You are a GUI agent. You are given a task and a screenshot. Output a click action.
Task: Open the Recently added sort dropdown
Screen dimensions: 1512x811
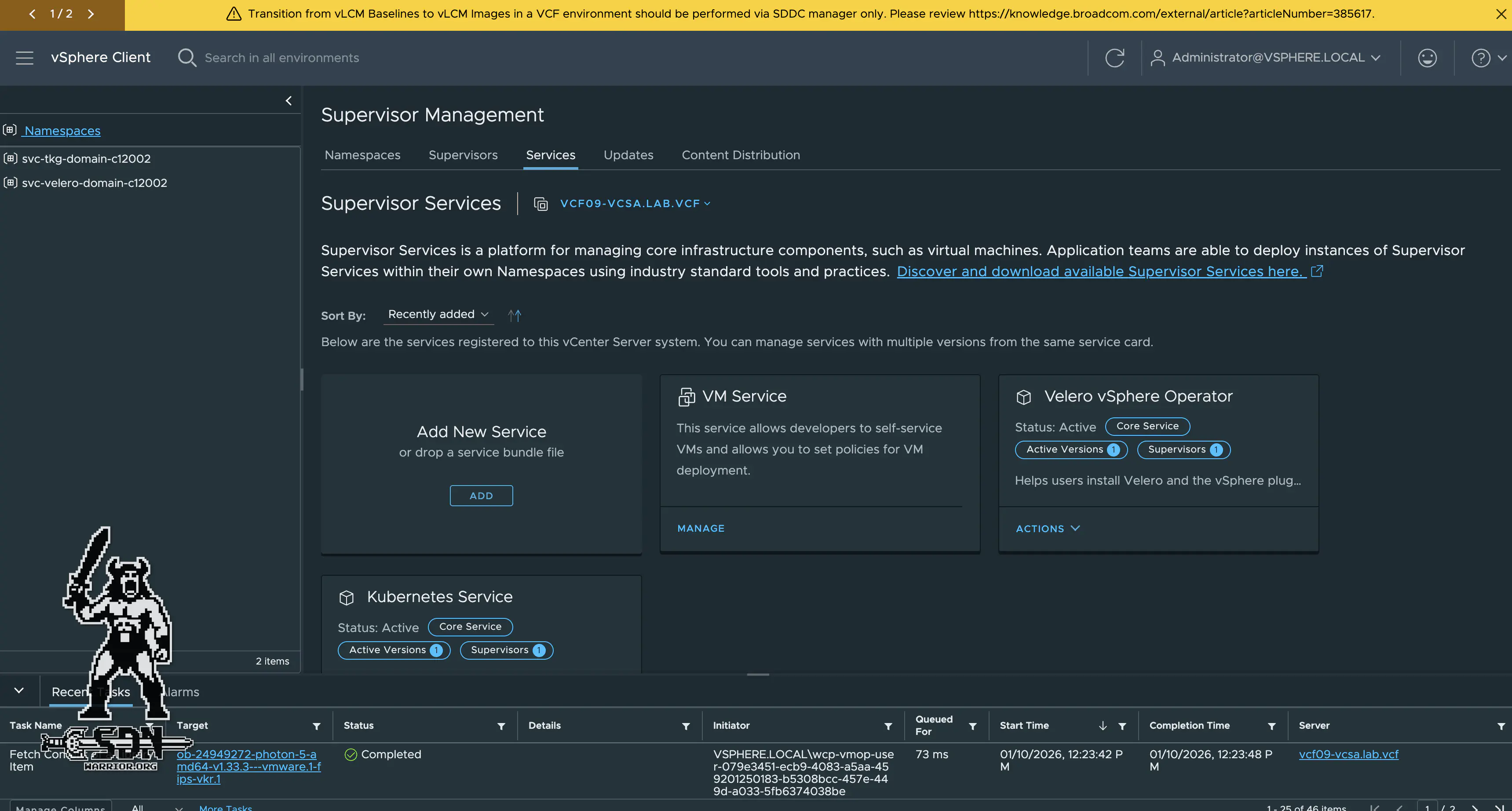[438, 314]
